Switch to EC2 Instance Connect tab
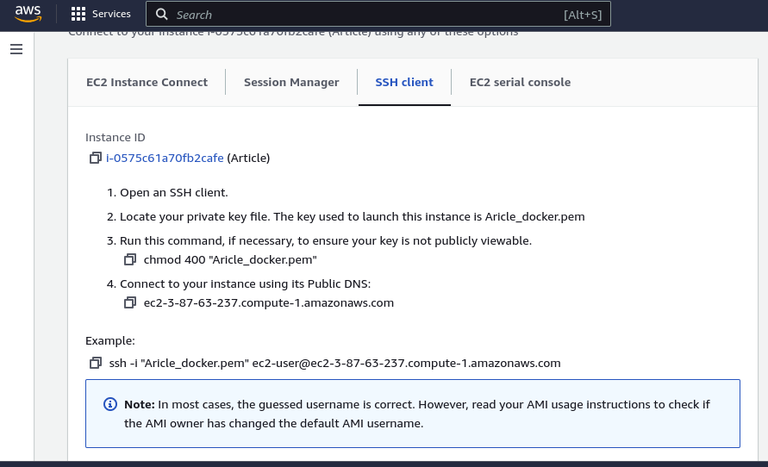This screenshot has width=768, height=467. 146,82
